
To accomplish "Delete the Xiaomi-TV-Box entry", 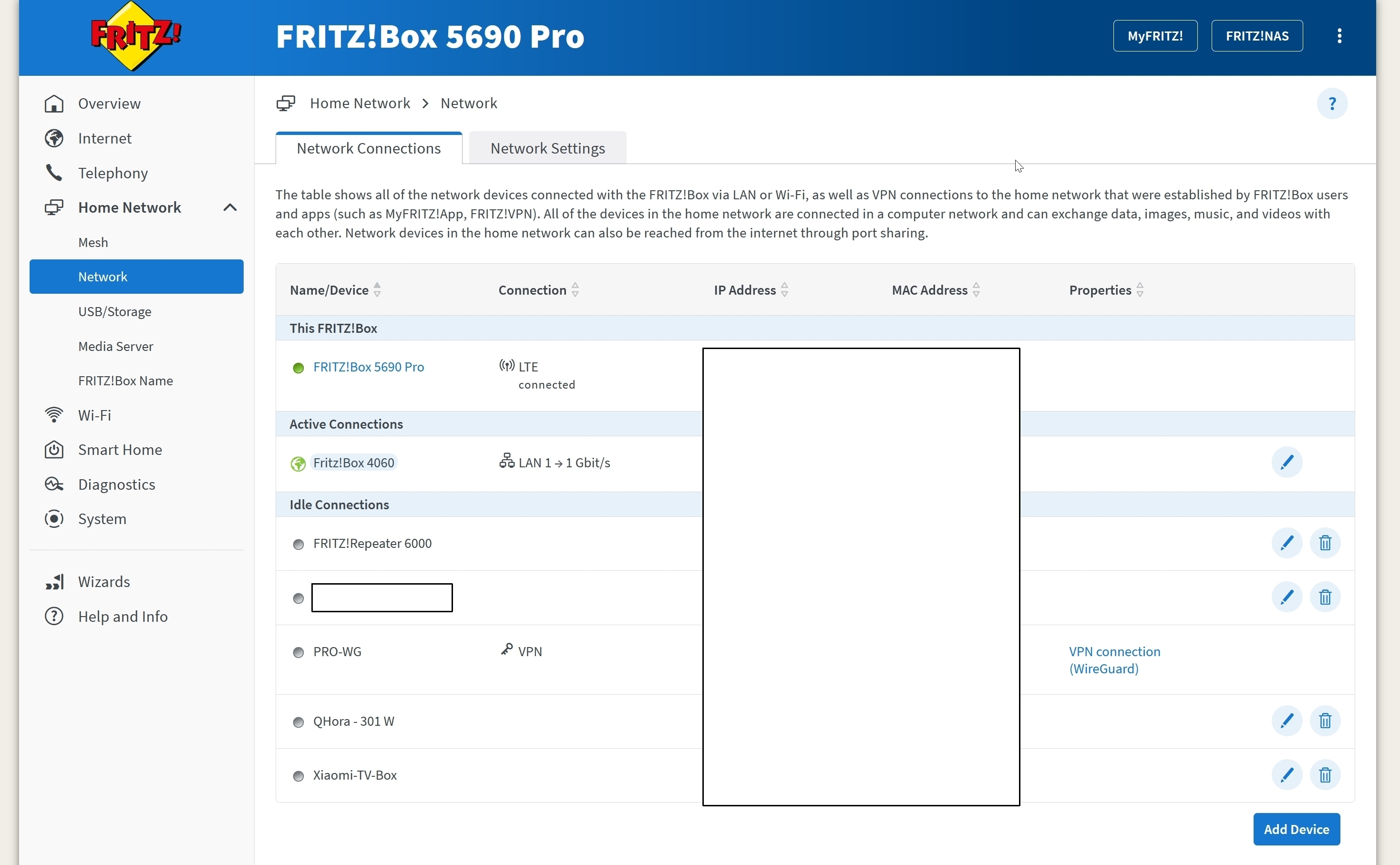I will click(x=1325, y=775).
